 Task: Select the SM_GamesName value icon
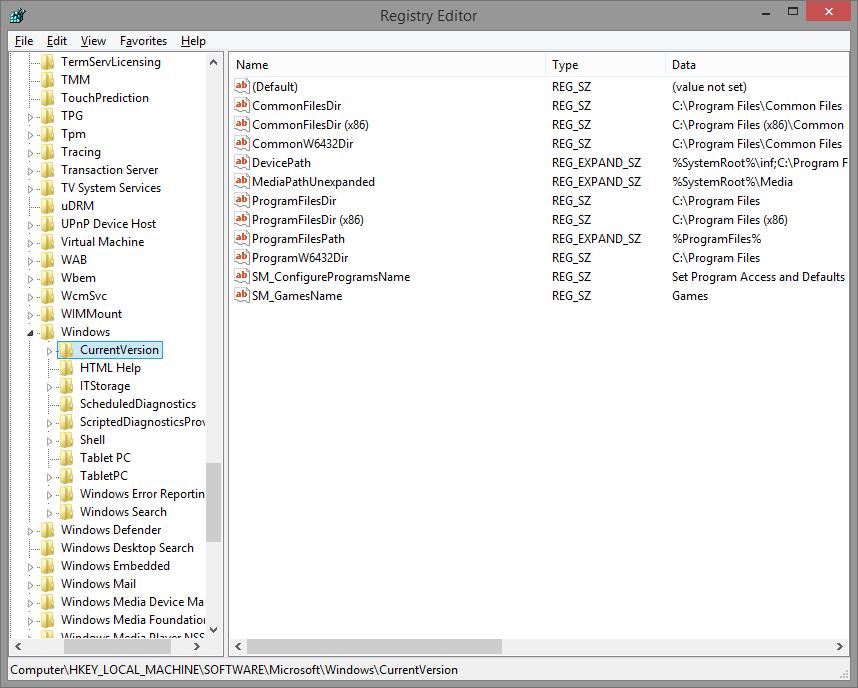coord(241,296)
